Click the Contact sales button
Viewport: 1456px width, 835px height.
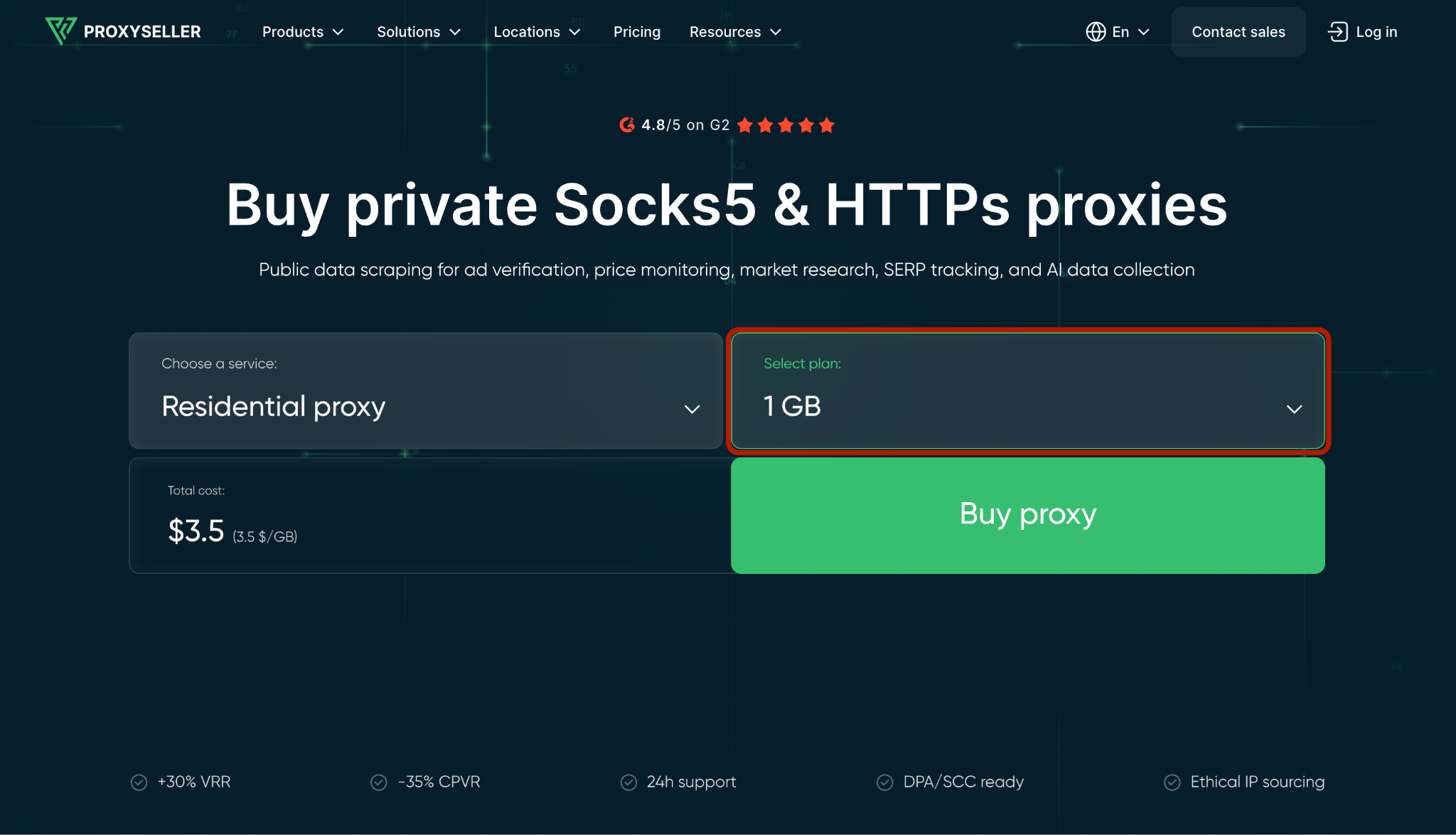pos(1238,32)
